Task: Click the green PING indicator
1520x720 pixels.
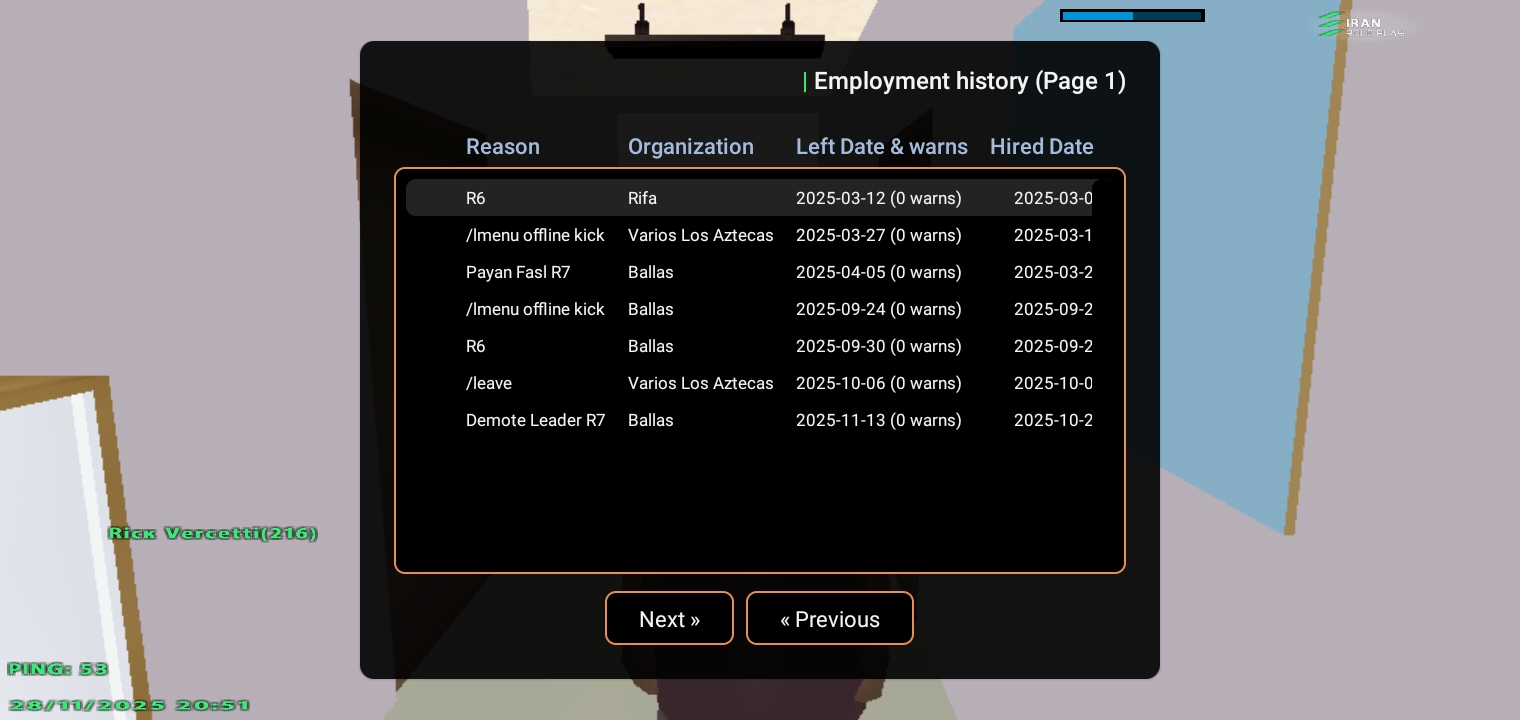Action: (57, 669)
